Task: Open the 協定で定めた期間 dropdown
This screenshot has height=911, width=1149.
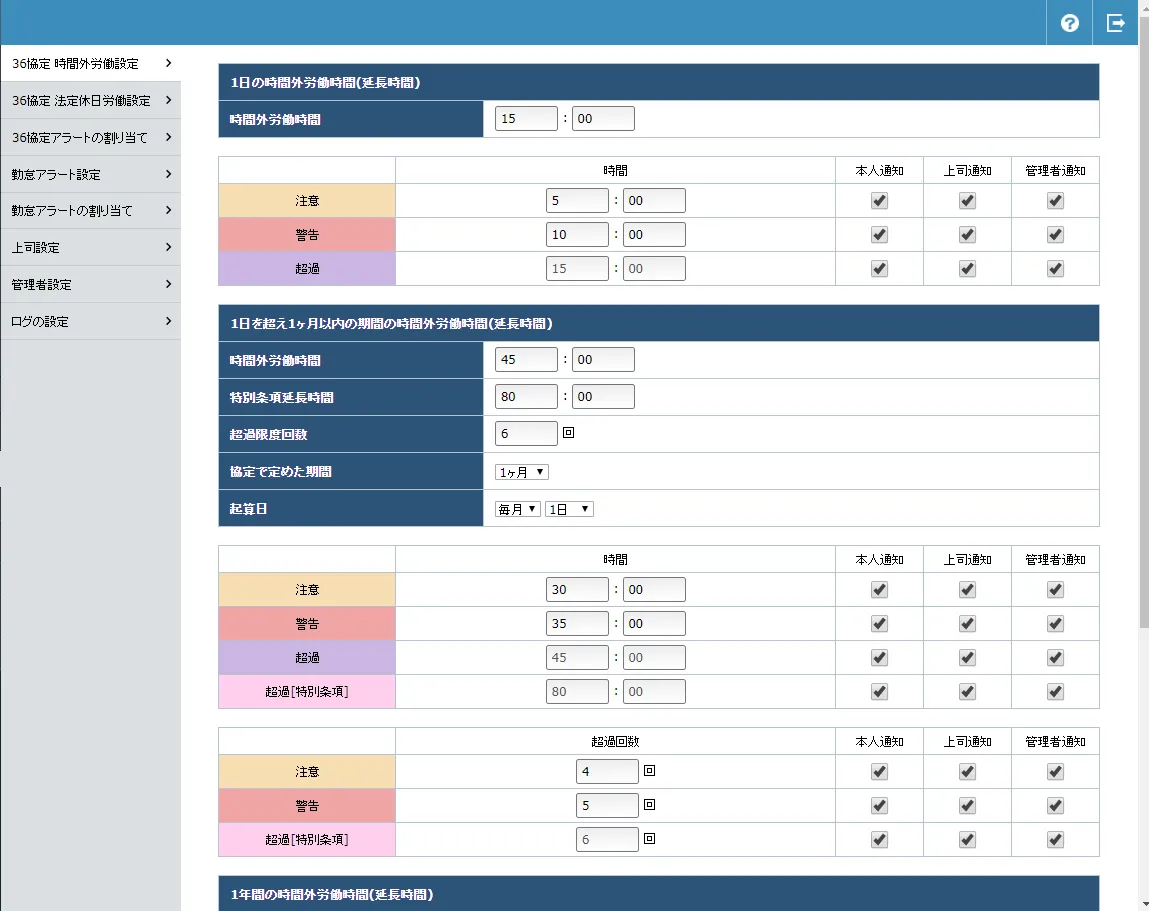Action: point(522,472)
